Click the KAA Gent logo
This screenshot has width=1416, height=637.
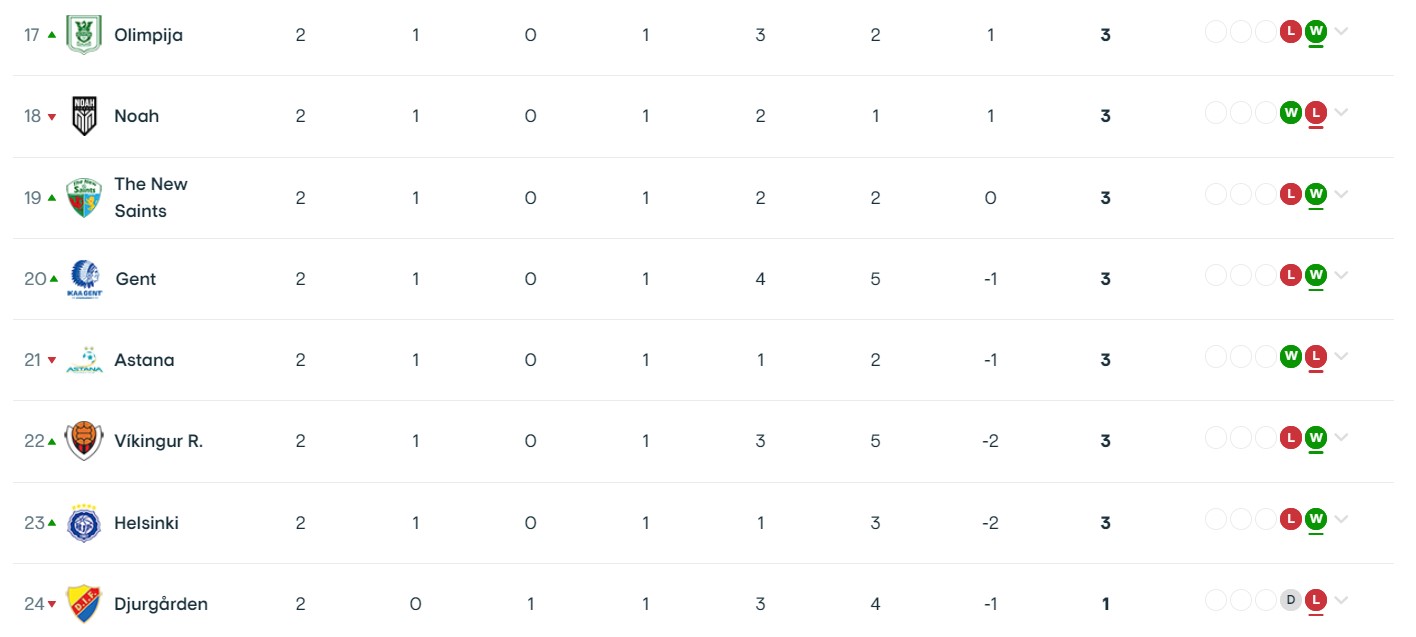pos(85,279)
